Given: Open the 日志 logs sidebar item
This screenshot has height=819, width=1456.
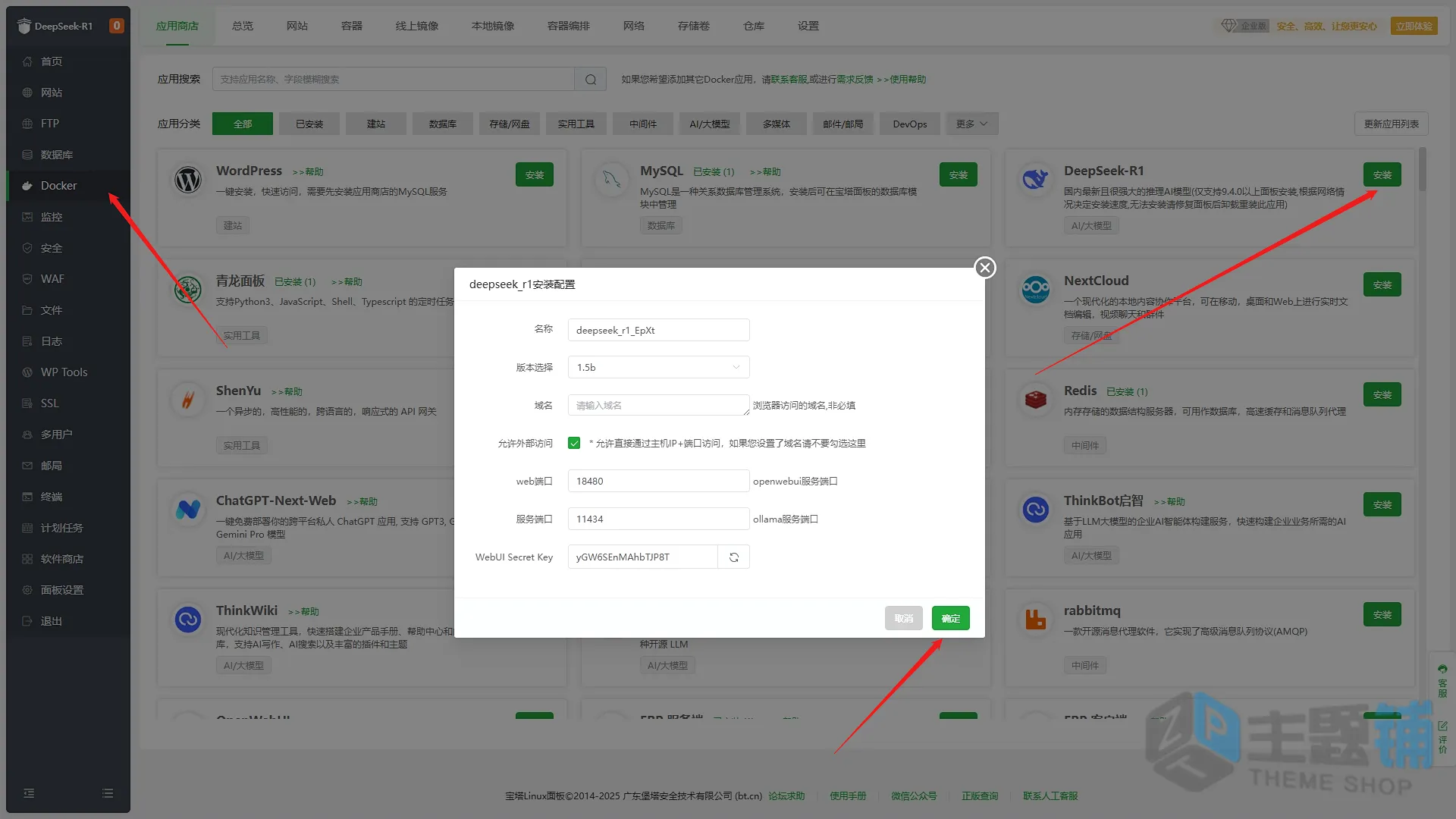Looking at the screenshot, I should pyautogui.click(x=68, y=341).
